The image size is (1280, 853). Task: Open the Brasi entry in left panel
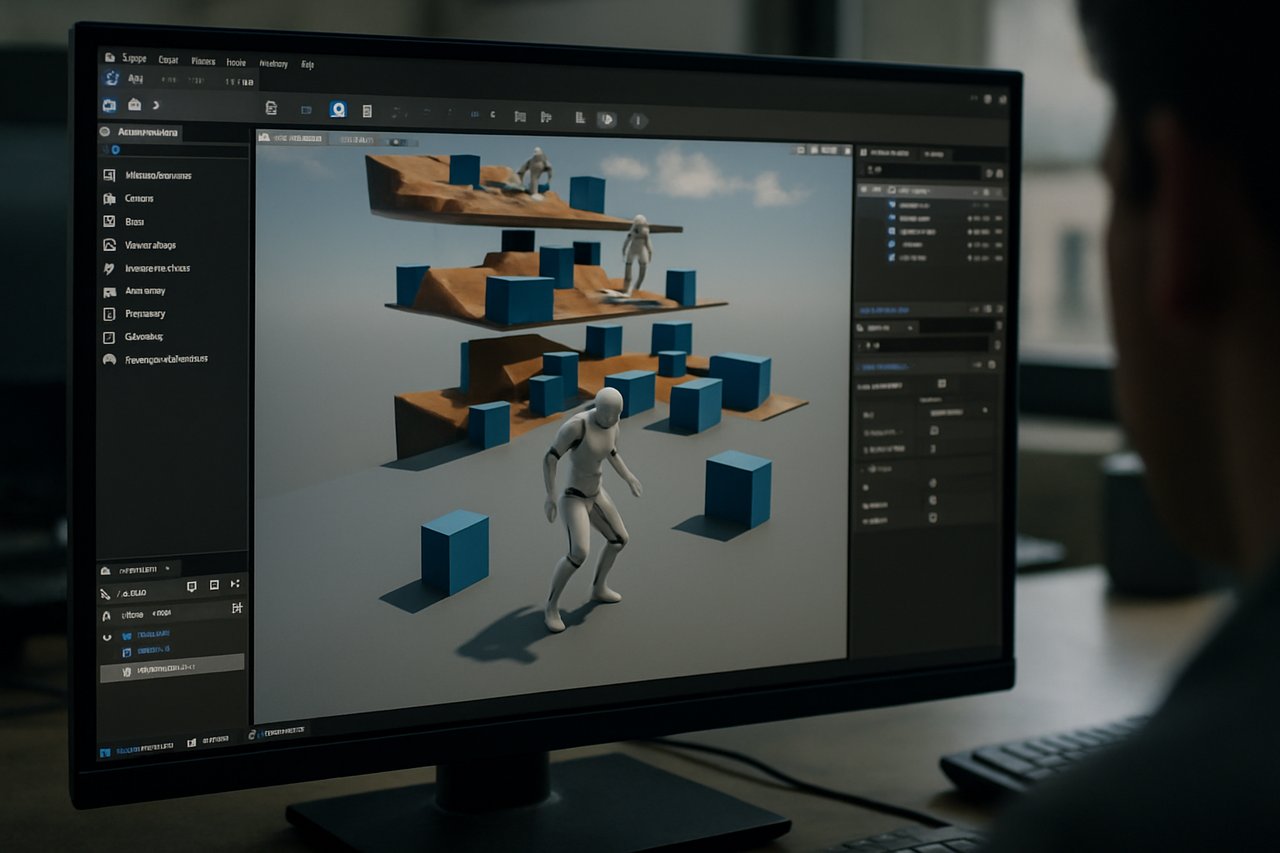135,221
